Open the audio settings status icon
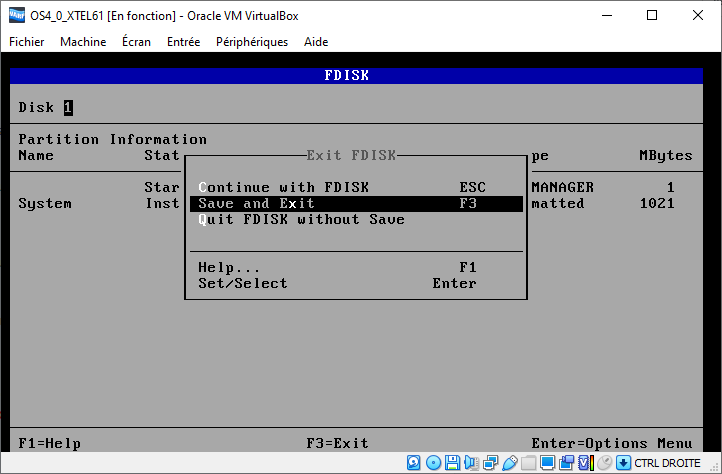 coord(471,463)
